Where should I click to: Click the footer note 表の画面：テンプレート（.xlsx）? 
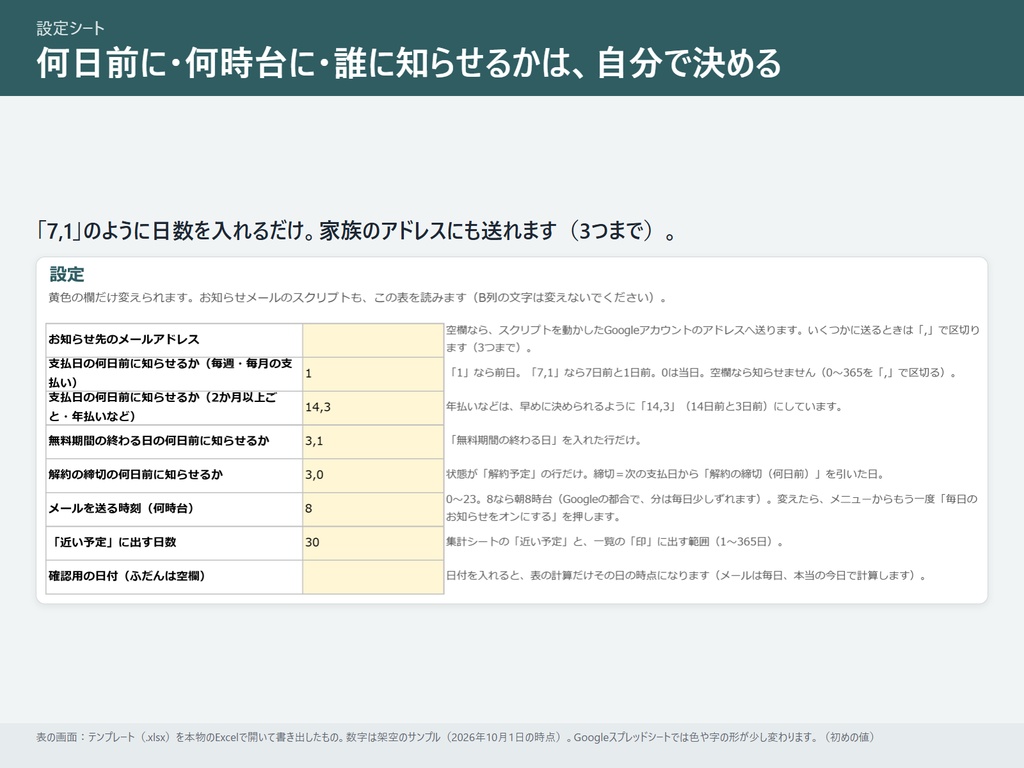click(455, 737)
